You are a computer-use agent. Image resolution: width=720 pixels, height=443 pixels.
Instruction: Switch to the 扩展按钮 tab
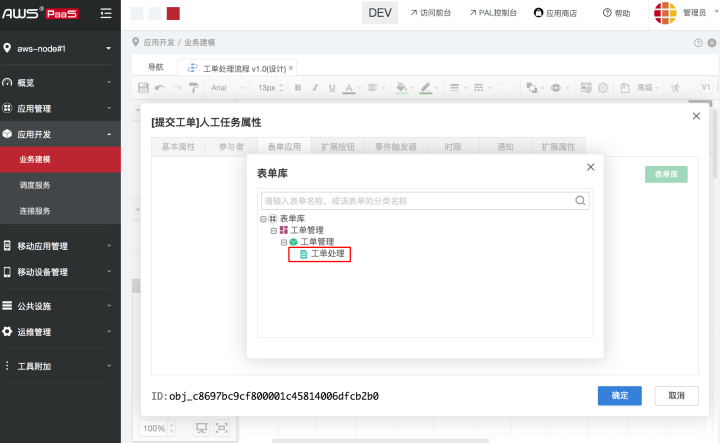[338, 147]
